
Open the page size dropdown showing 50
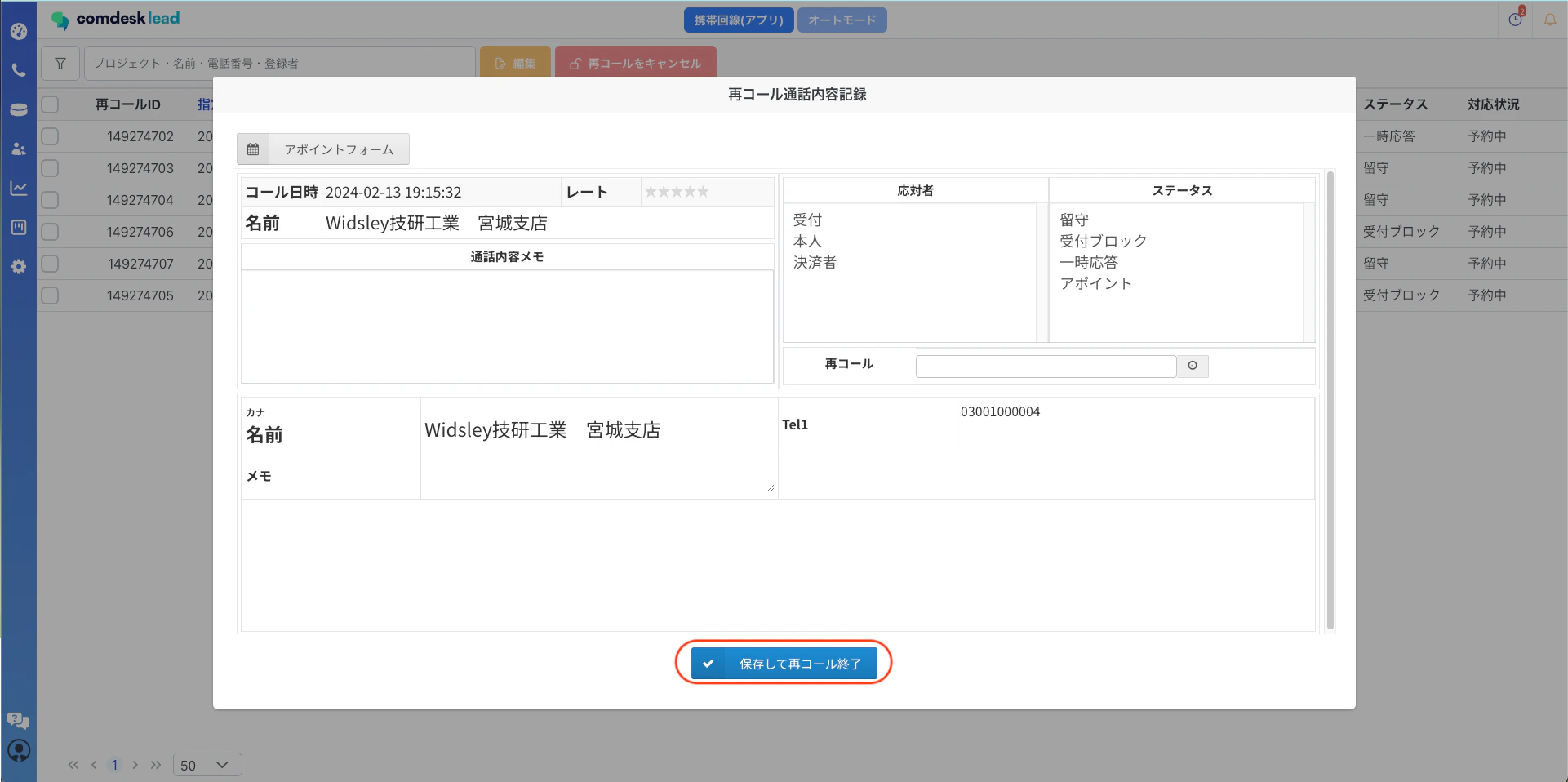(207, 765)
